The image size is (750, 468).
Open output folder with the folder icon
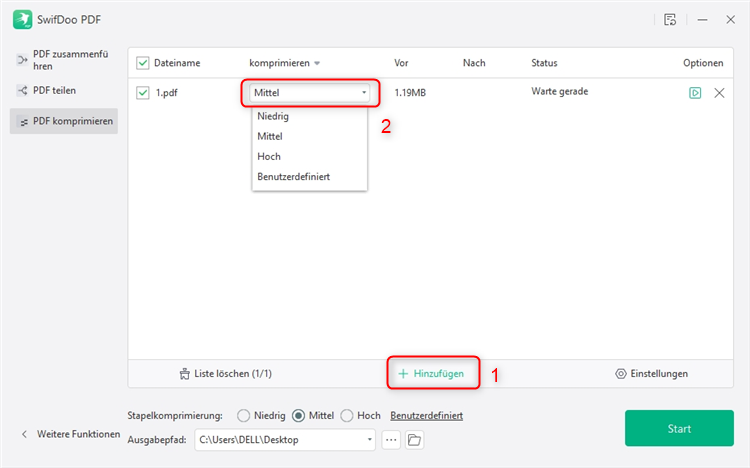click(x=415, y=440)
